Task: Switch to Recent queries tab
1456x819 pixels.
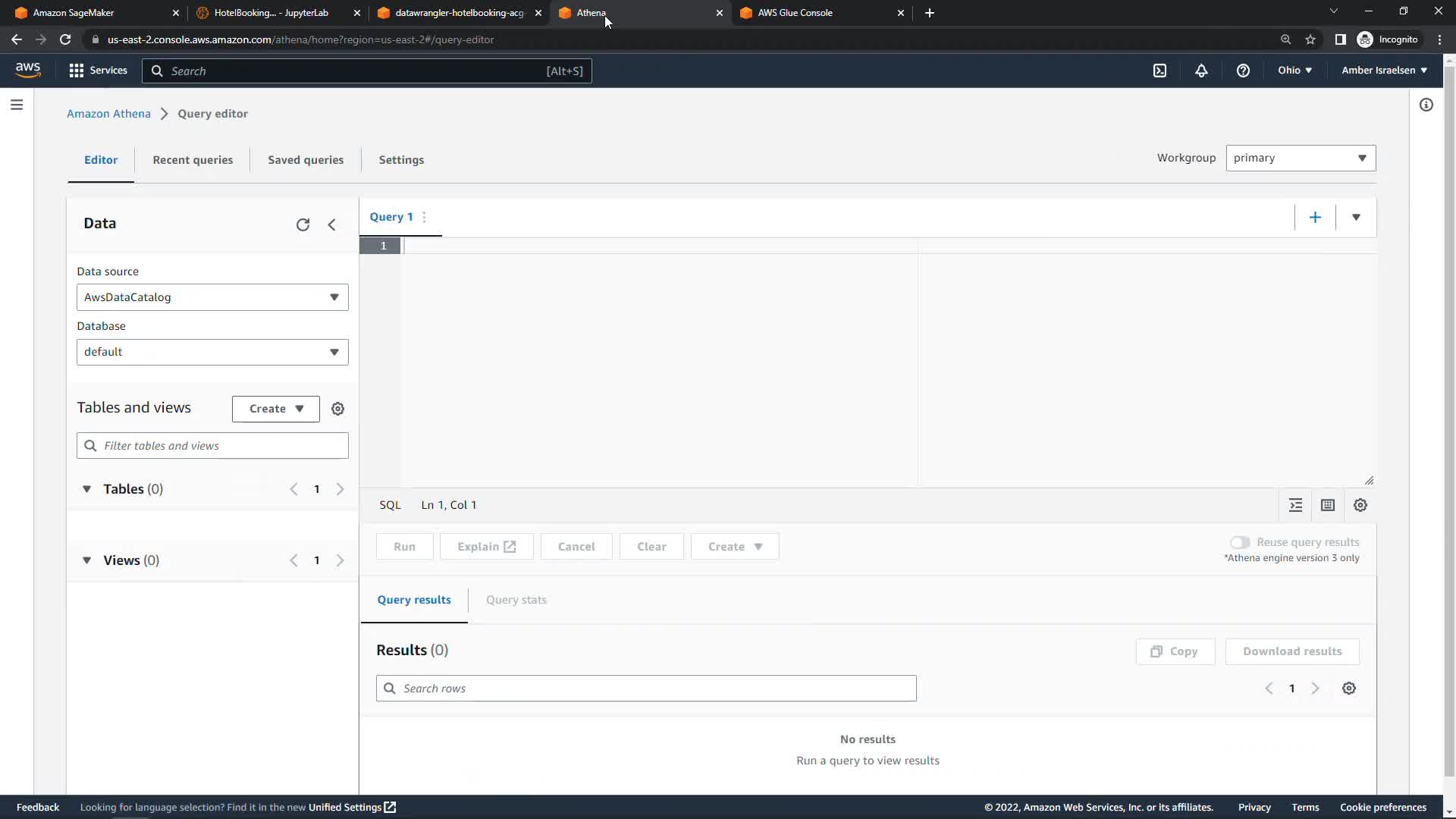Action: tap(193, 160)
